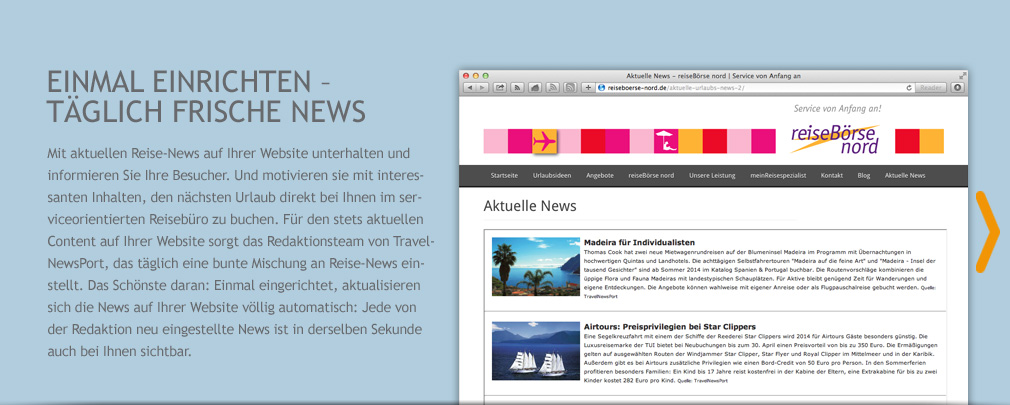Image resolution: width=1010 pixels, height=405 pixels.
Task: Click the beach umbrella icon in banner
Action: (x=664, y=141)
